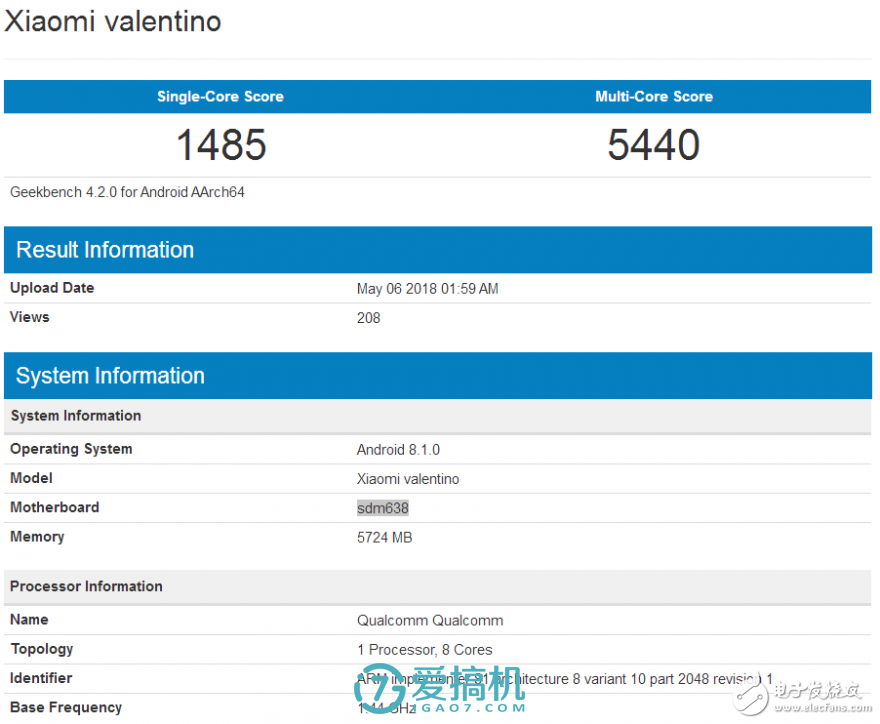
Task: Click the single-core score value 1485
Action: point(221,145)
